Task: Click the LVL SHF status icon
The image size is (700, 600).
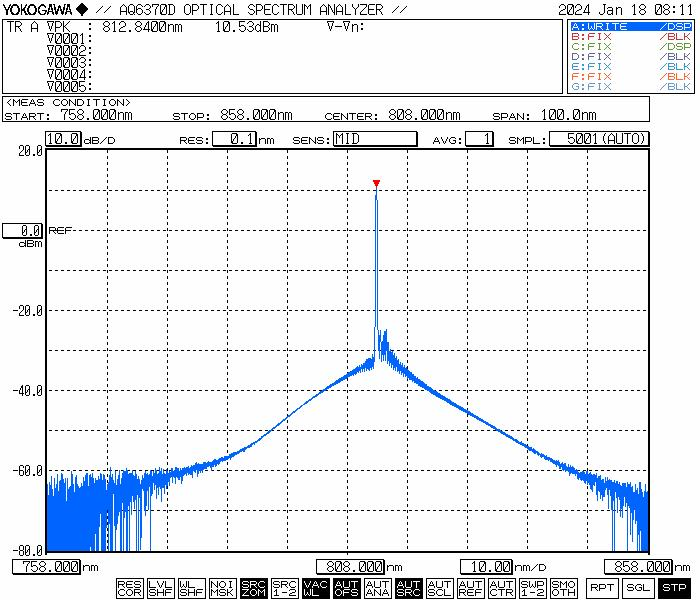Action: coord(160,588)
